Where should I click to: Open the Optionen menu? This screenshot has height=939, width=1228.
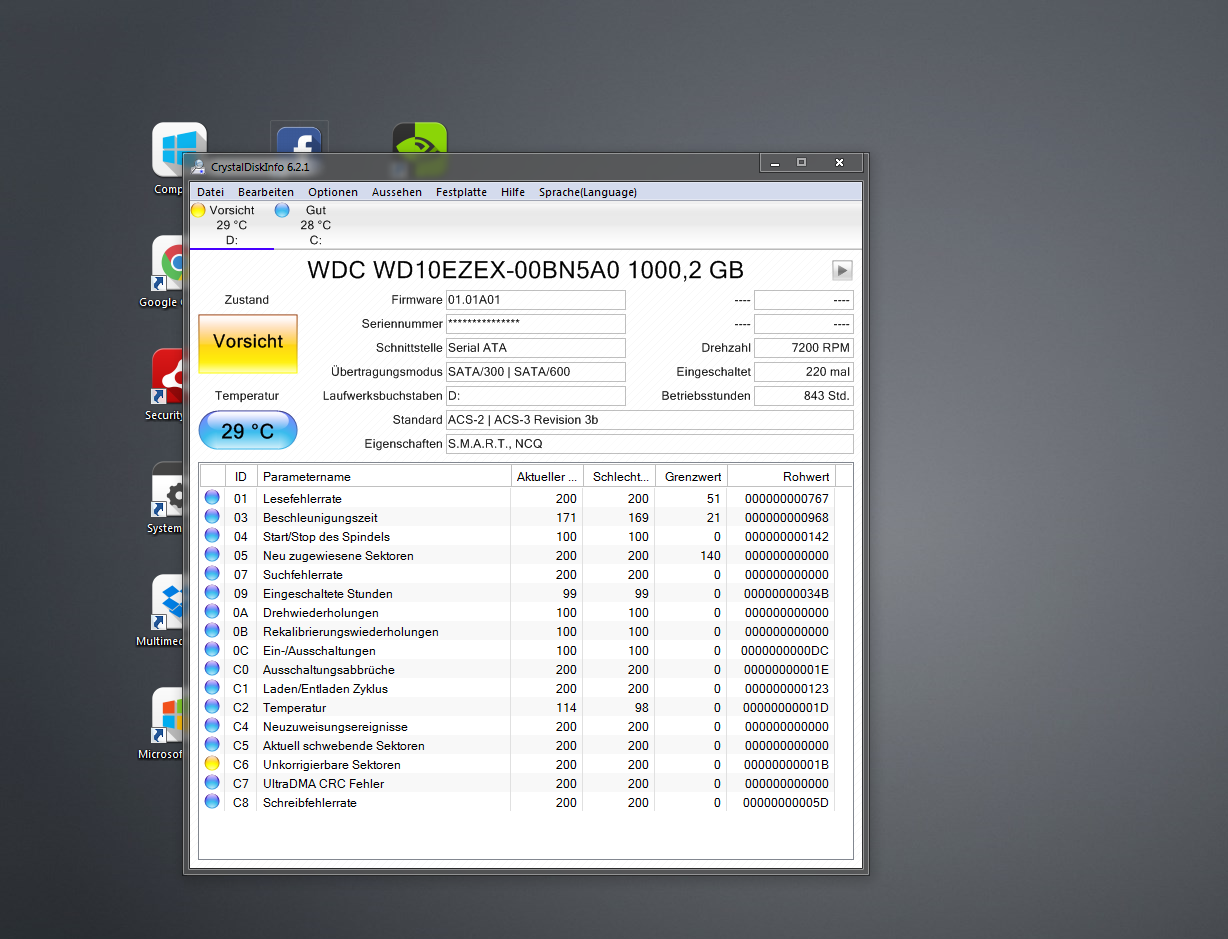[333, 192]
